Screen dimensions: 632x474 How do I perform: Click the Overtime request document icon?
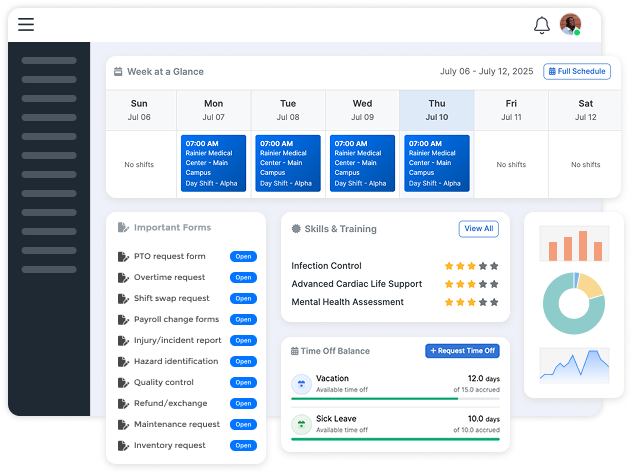123,277
